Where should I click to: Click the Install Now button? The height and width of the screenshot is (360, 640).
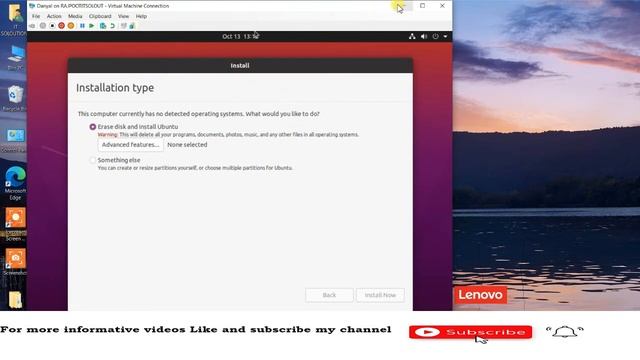(380, 295)
